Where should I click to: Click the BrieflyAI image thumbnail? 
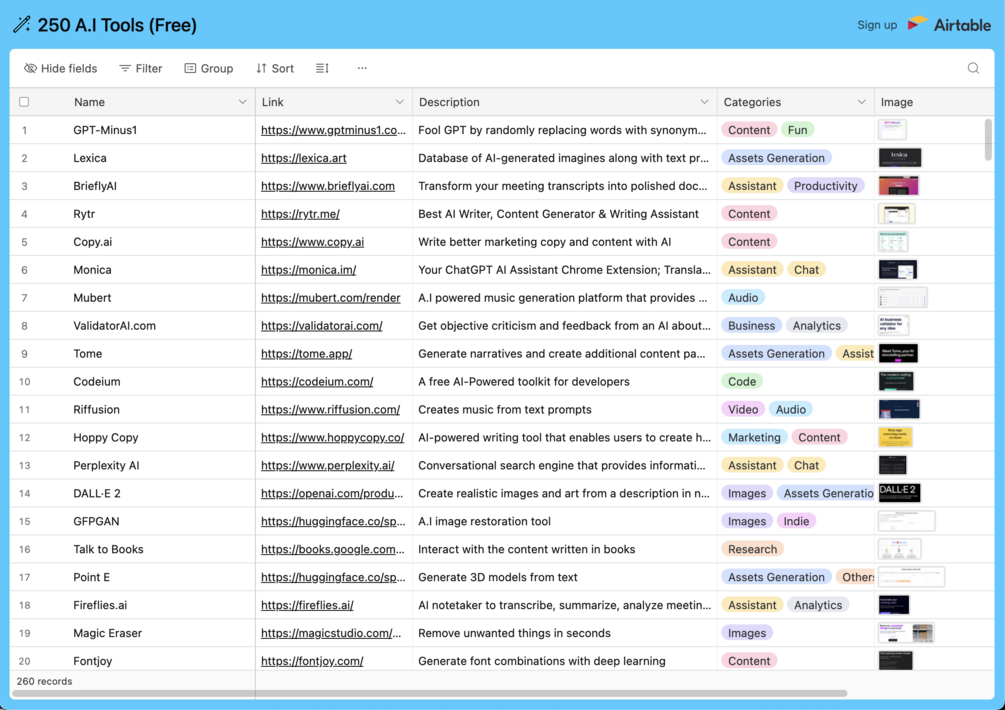899,186
